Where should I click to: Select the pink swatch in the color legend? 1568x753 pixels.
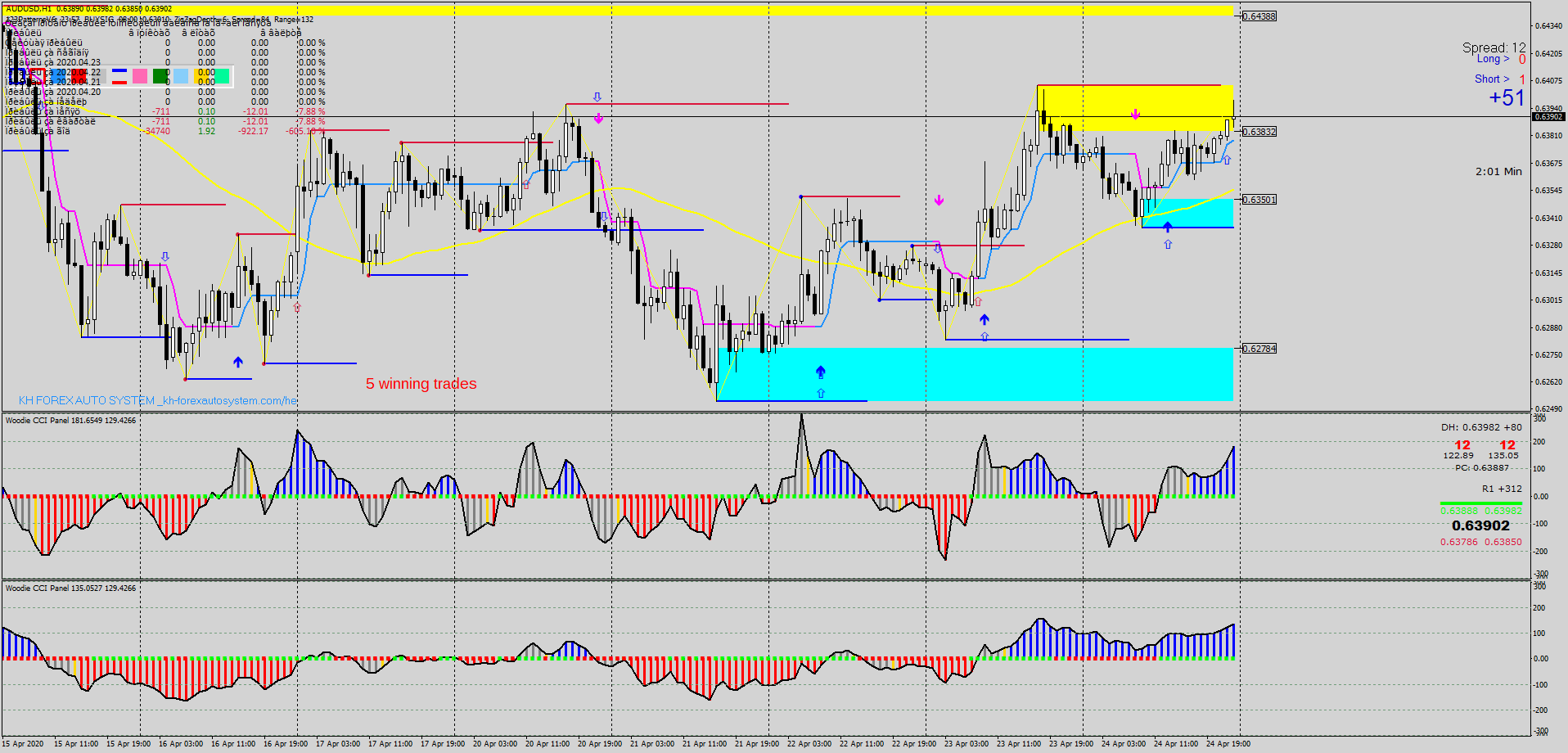pos(140,76)
